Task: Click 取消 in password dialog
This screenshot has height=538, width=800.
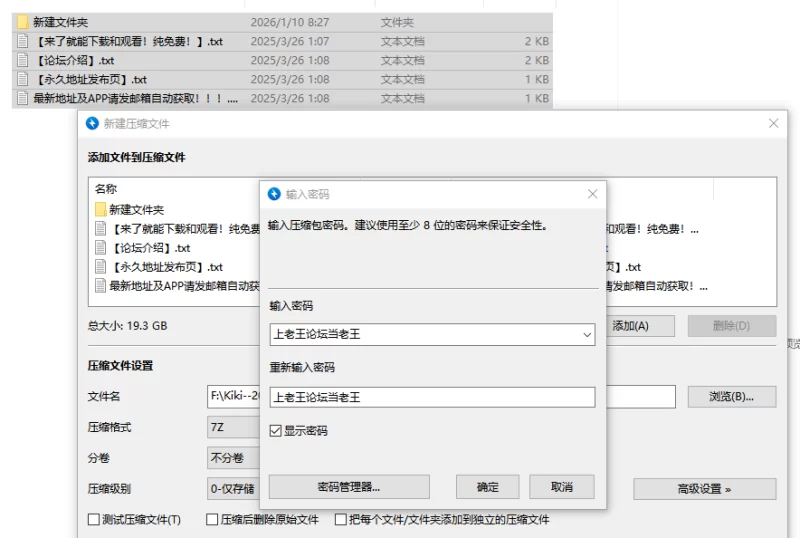Action: coord(562,487)
